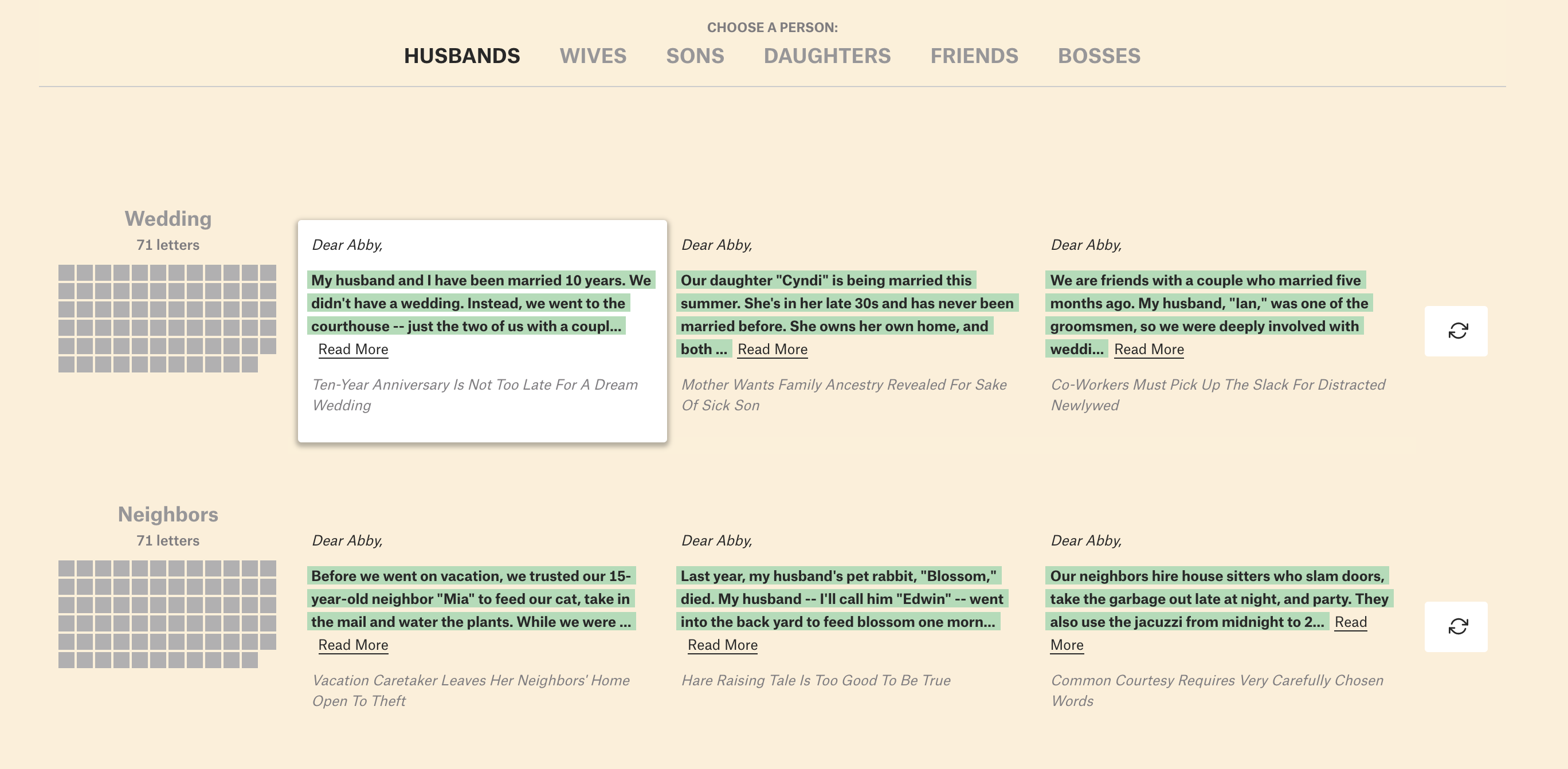Read More on the neighbor Mia letter
Viewport: 1568px width, 769px height.
[x=353, y=645]
